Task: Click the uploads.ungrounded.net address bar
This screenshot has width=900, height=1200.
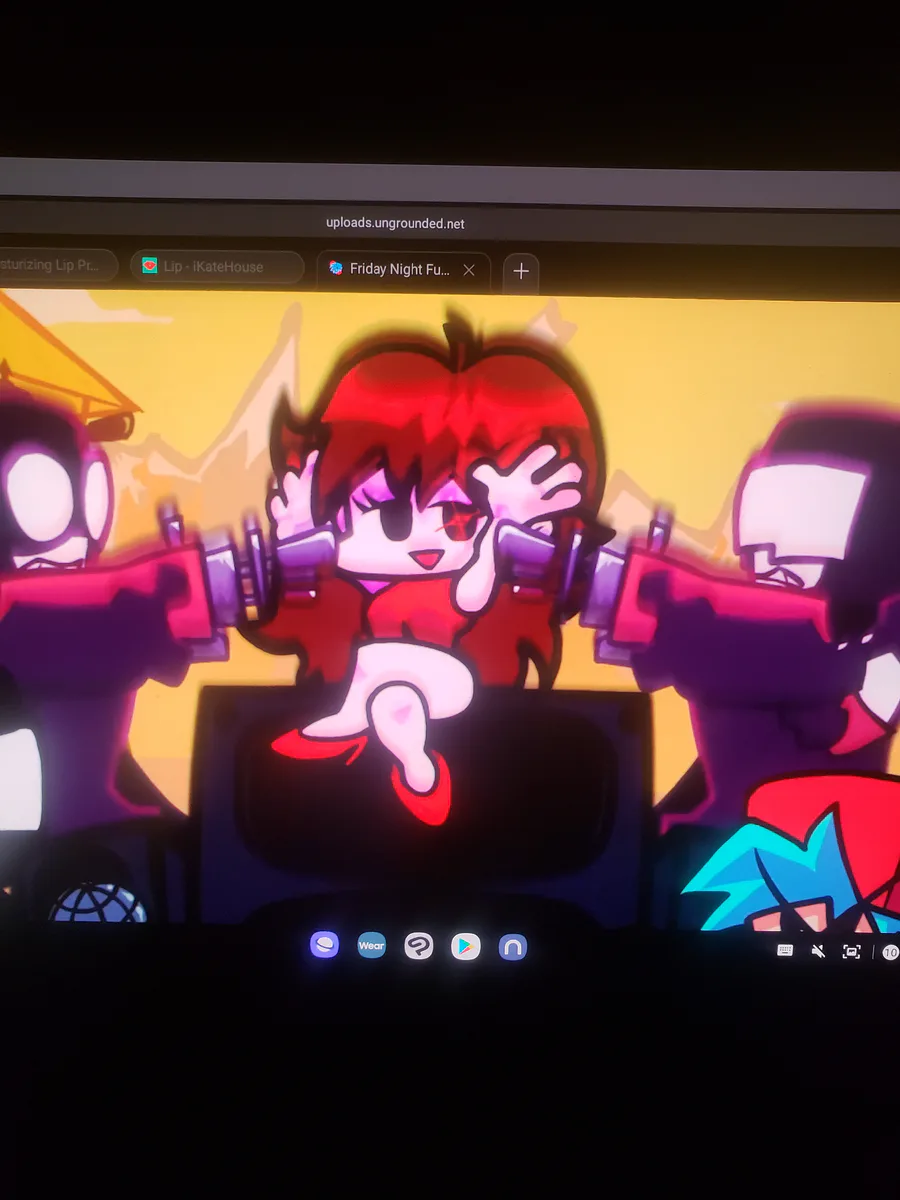Action: tap(395, 223)
